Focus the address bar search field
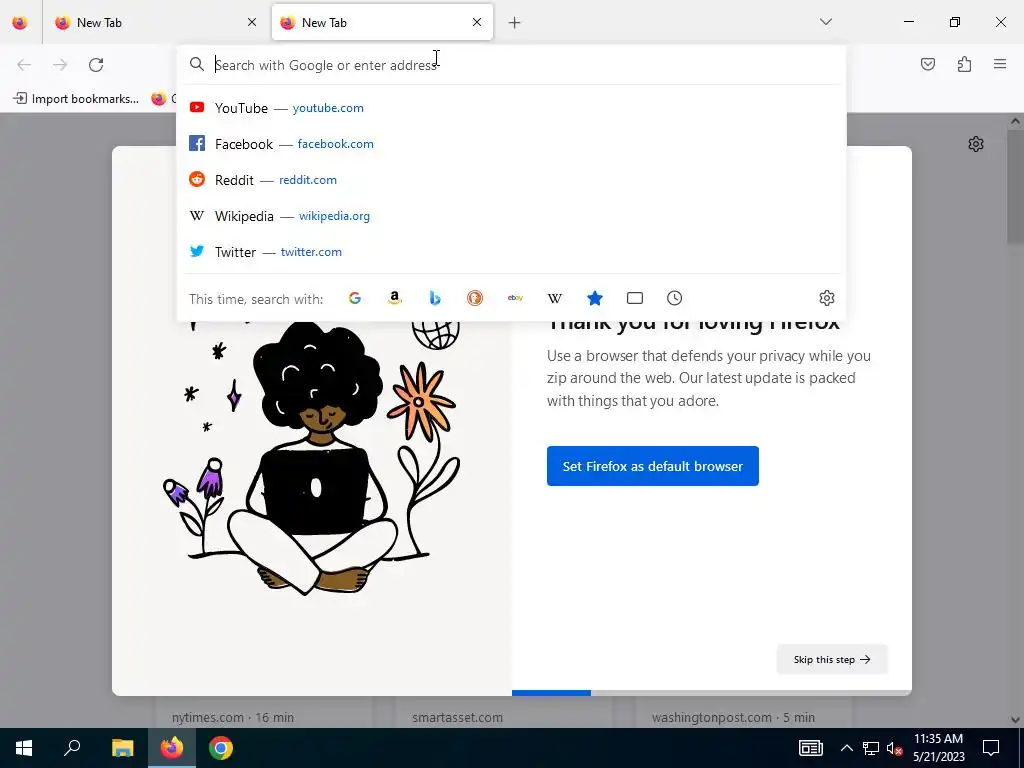1024x768 pixels. (511, 65)
